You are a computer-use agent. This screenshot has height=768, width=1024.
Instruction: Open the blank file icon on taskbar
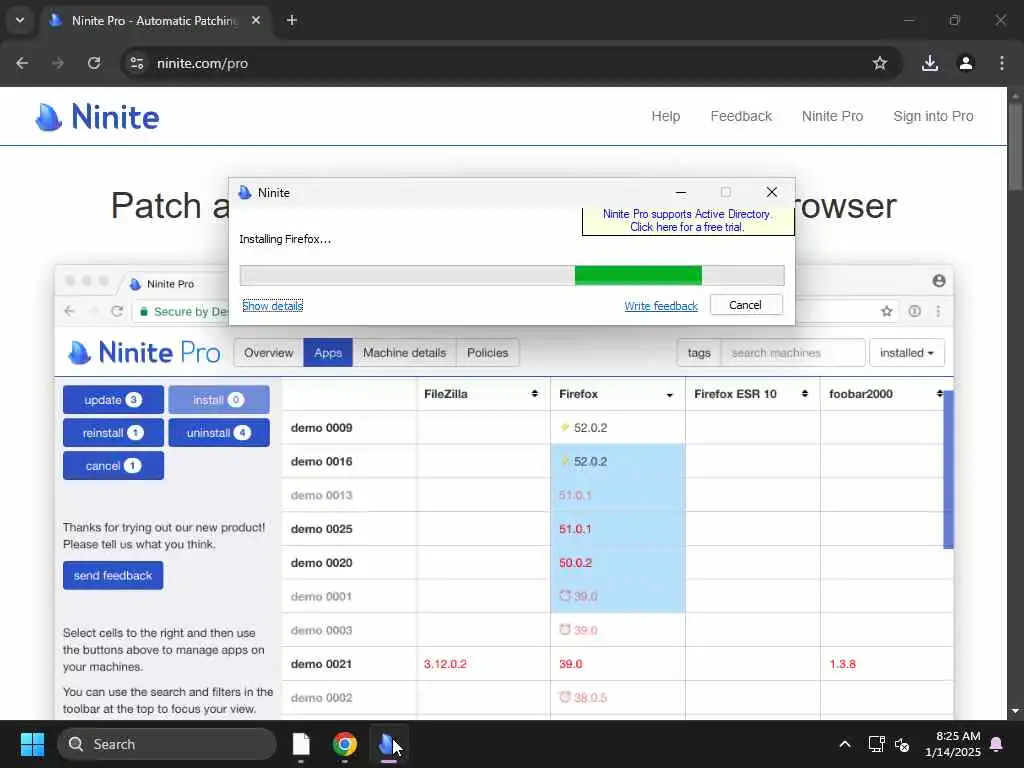(301, 744)
